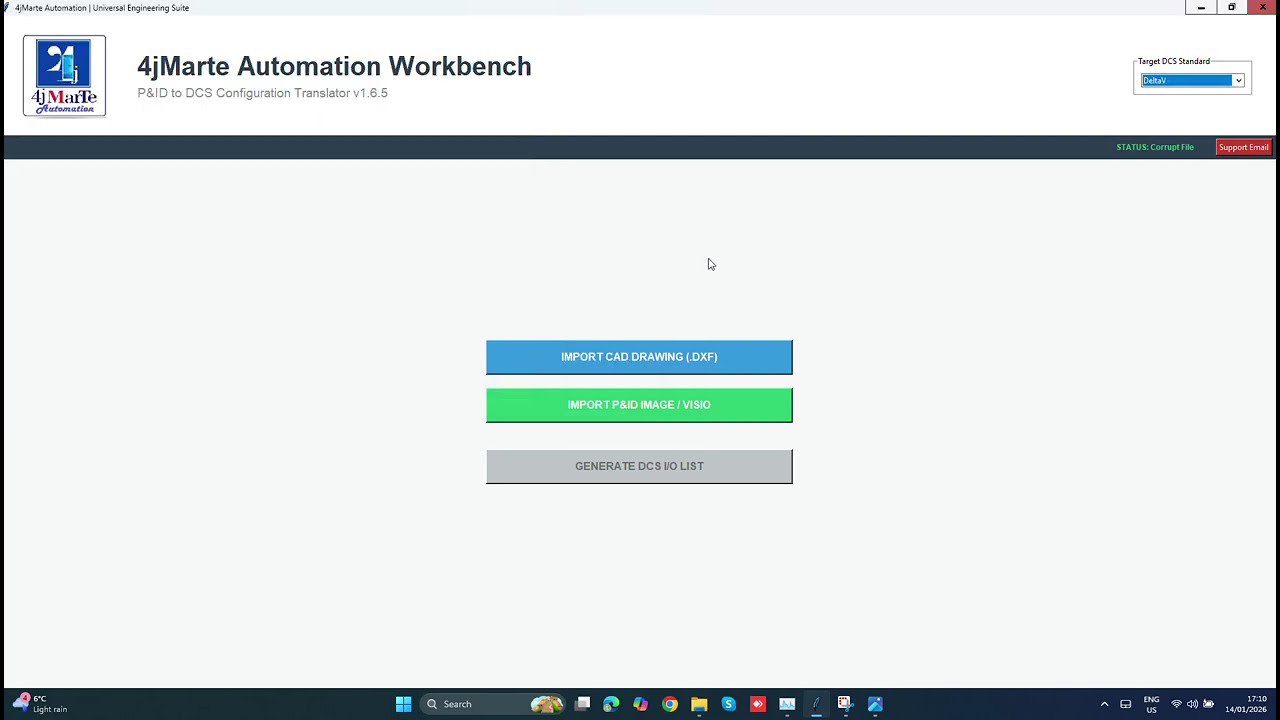
Task: Click Import P&ID Image / Visio button
Action: (x=639, y=405)
